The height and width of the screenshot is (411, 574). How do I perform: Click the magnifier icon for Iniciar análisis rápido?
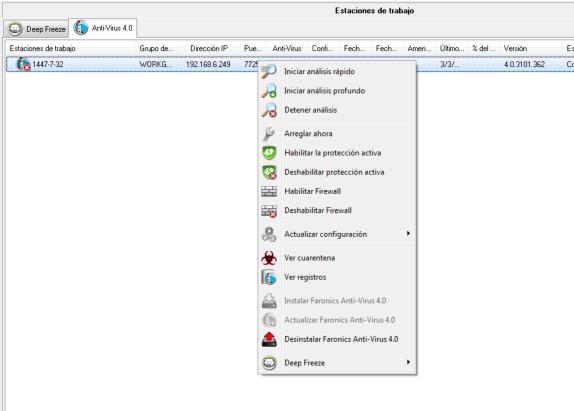(x=269, y=71)
